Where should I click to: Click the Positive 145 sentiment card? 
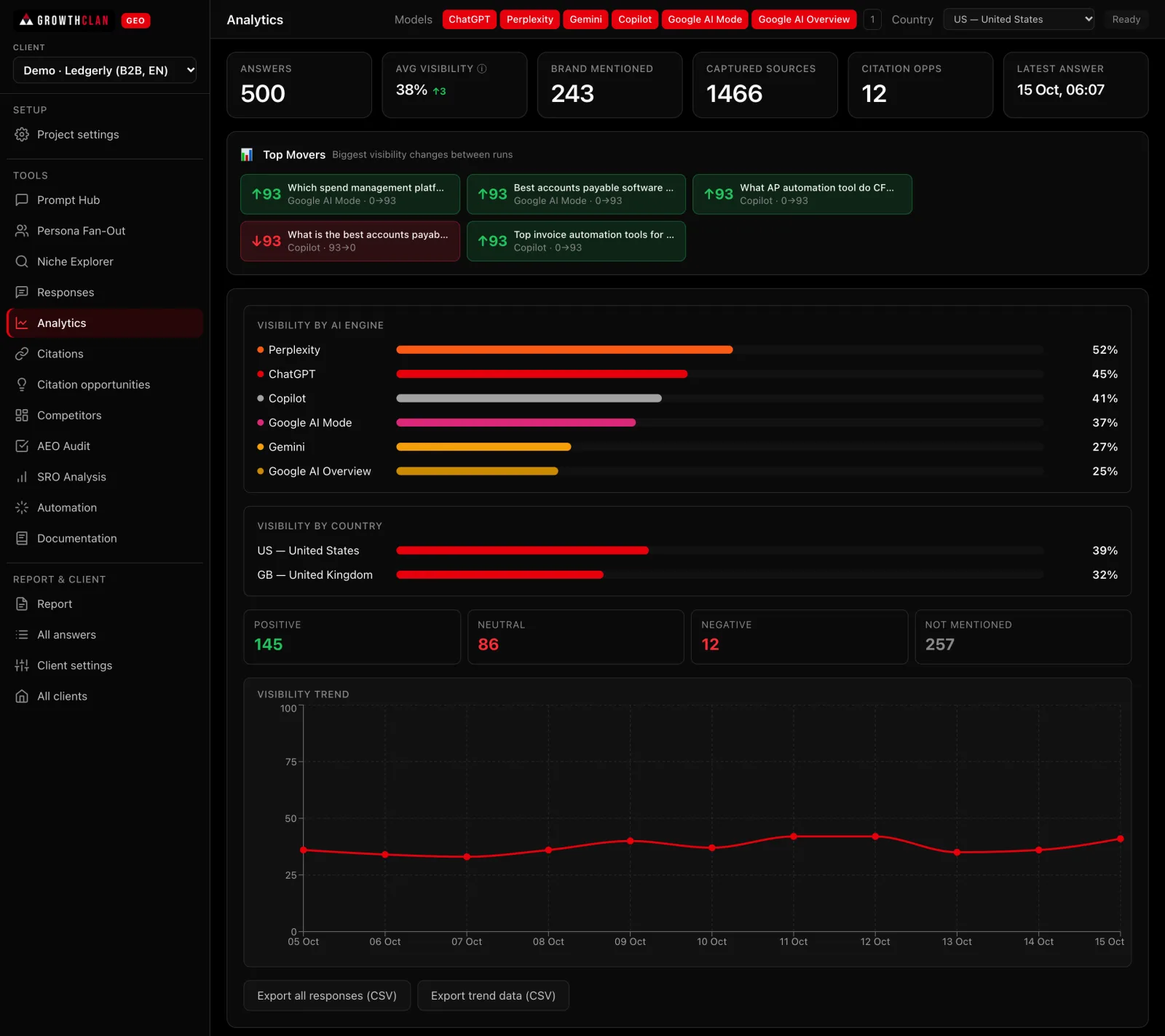click(x=352, y=637)
